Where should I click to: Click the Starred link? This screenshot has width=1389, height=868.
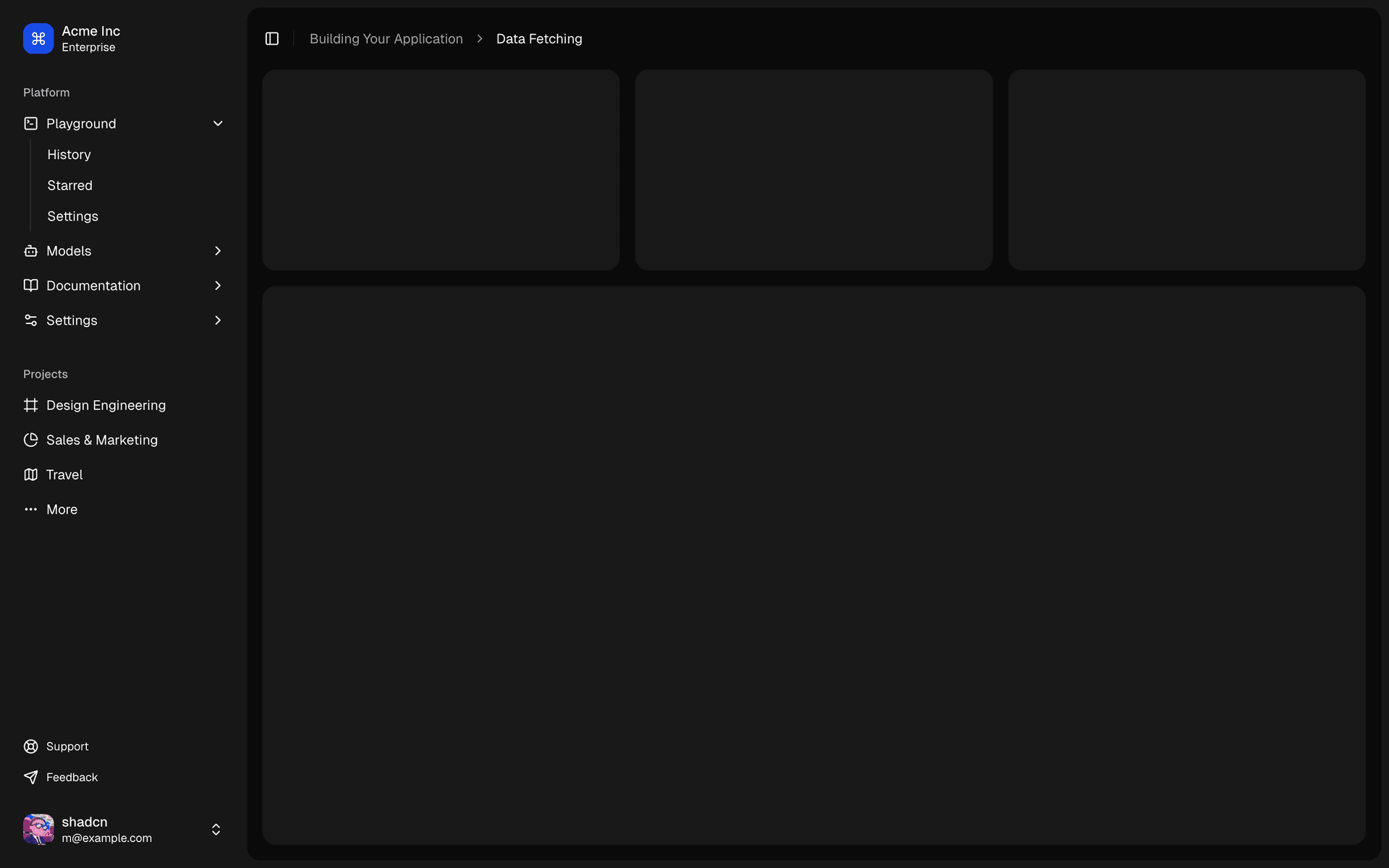tap(69, 185)
